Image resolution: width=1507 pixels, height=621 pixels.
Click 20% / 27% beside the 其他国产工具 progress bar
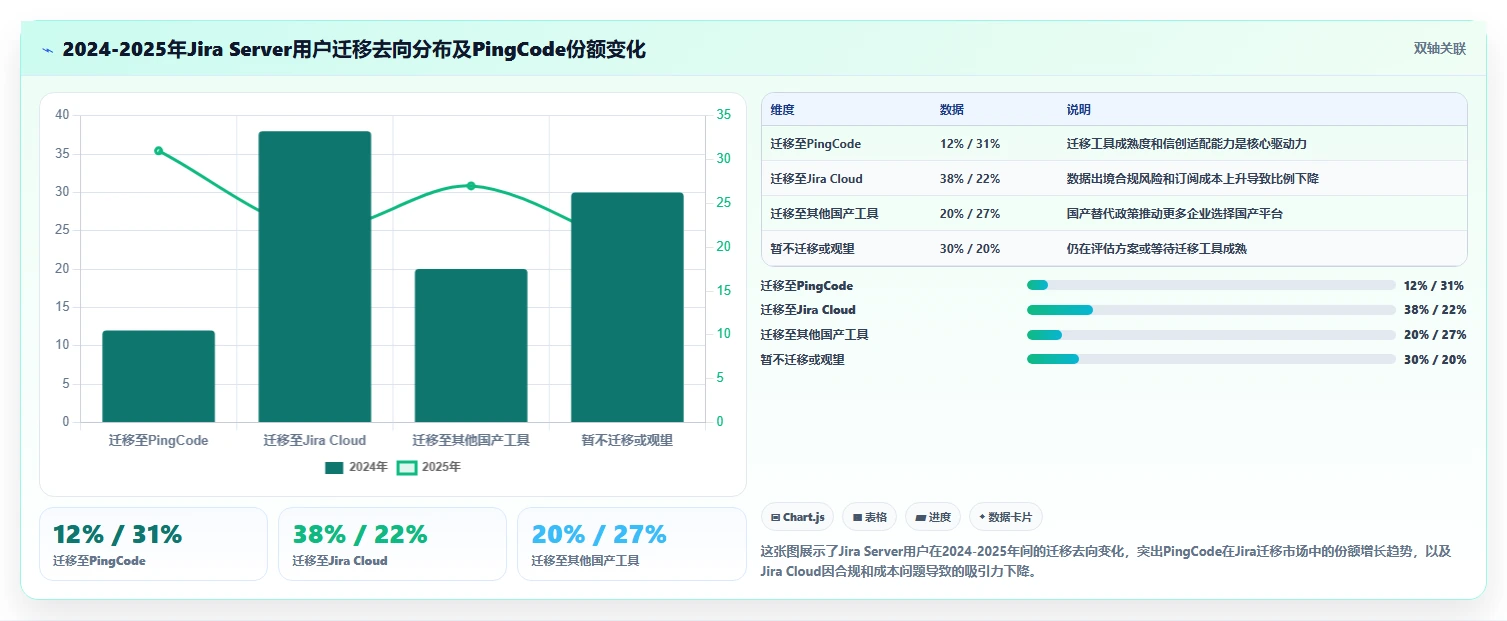coord(1435,335)
